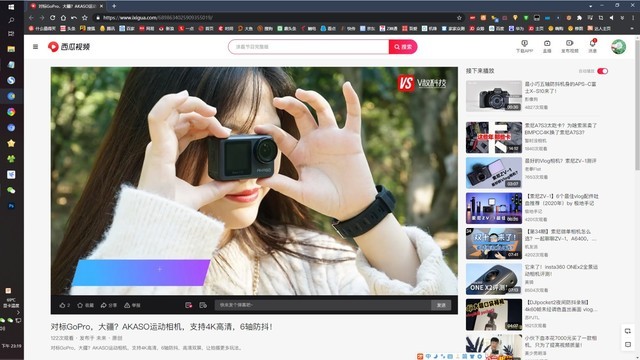The image size is (640, 360).
Task: Click the upper floating widget icon at the page's bottom right
Action: point(628,331)
